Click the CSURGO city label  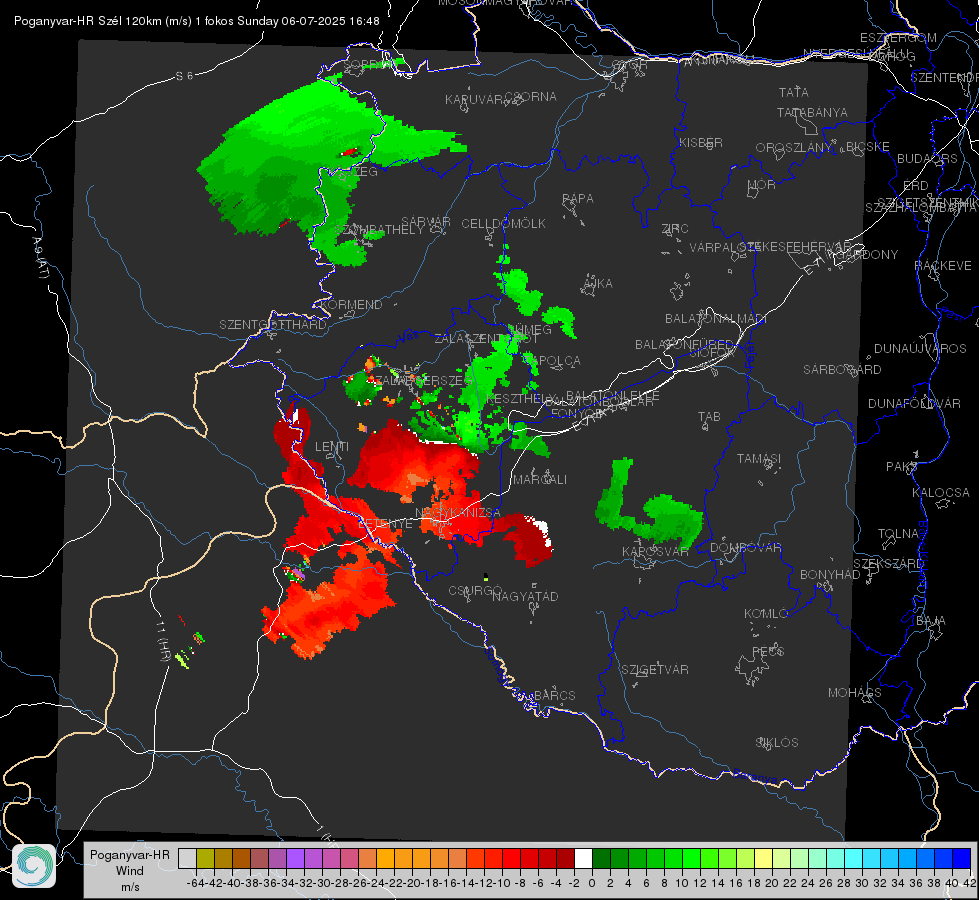[x=476, y=590]
